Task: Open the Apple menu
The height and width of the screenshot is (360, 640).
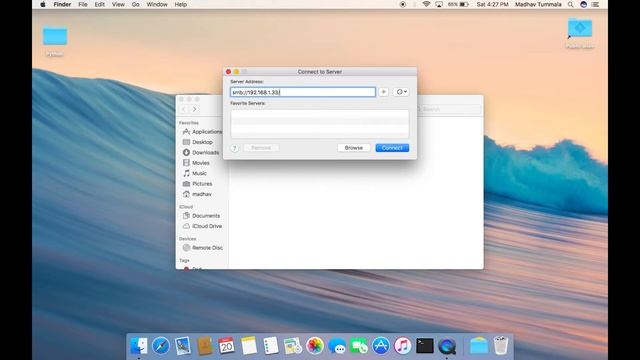Action: click(x=43, y=4)
